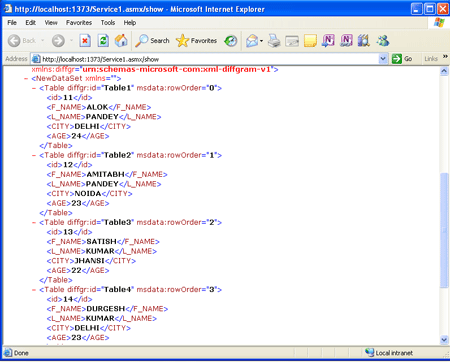Print the current page

pos(274,41)
